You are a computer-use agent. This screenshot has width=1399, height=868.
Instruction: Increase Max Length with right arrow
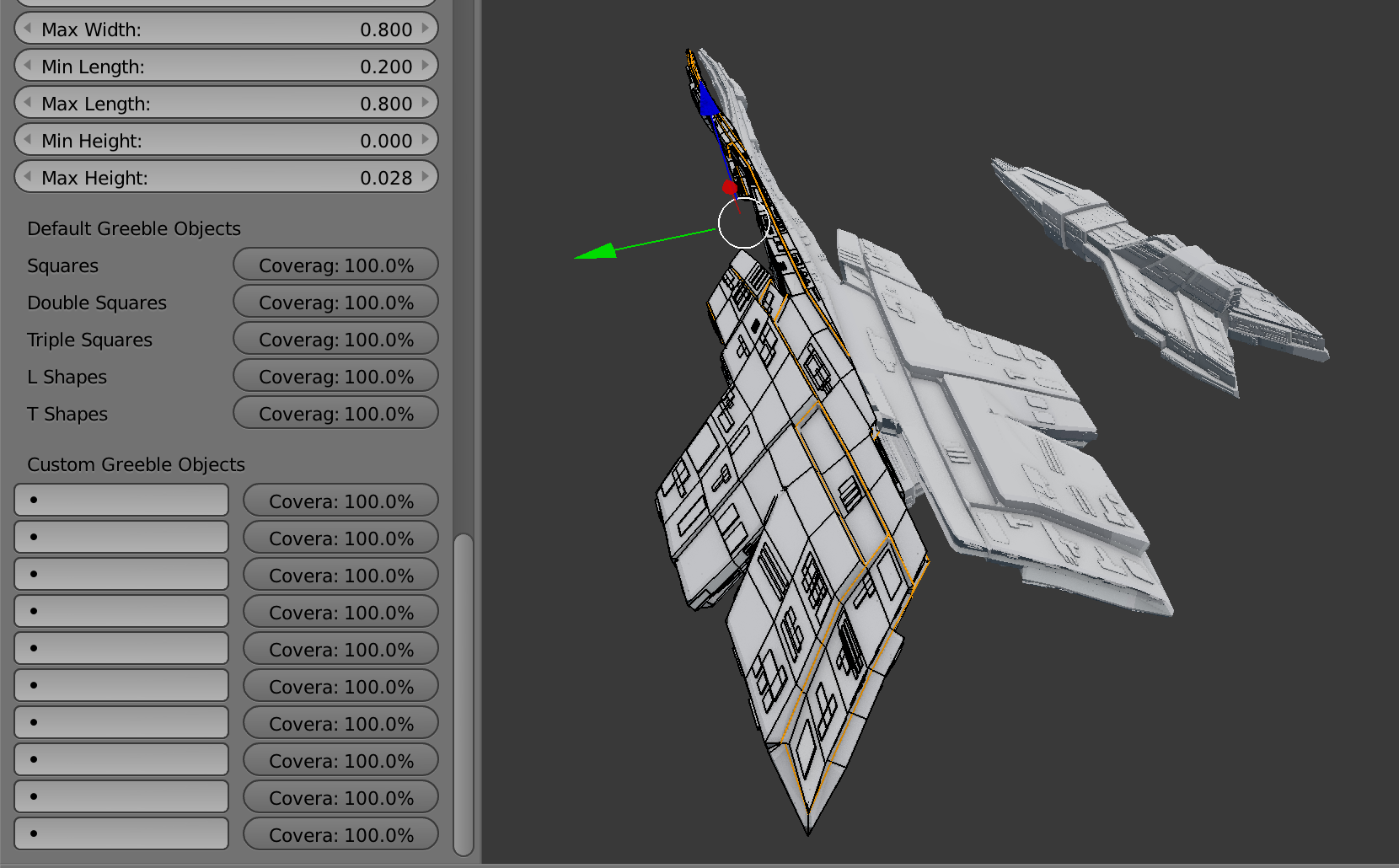(426, 103)
